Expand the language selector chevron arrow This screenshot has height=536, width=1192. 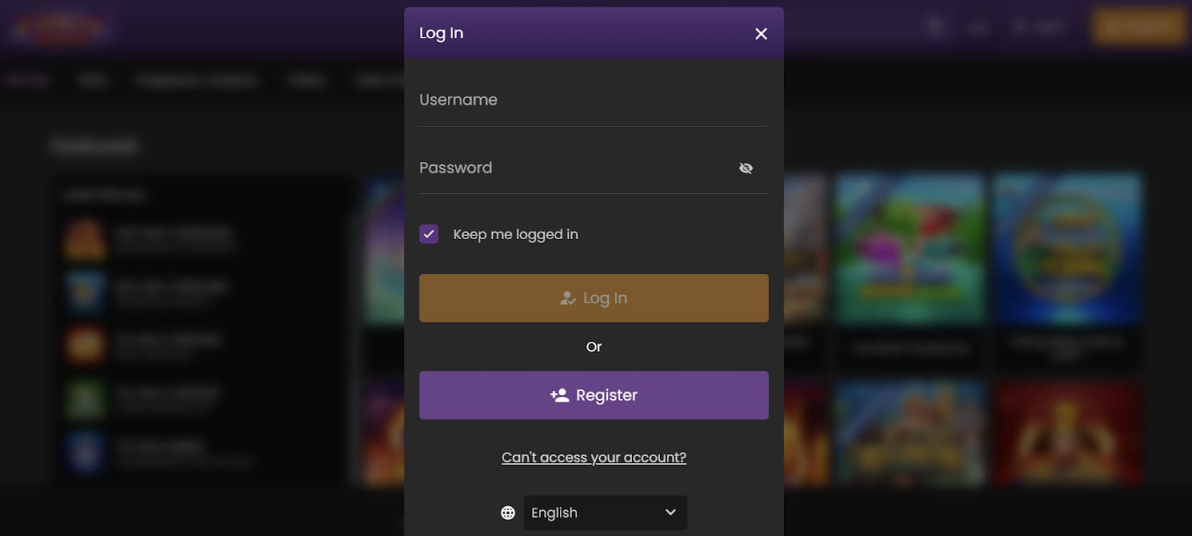tap(670, 512)
